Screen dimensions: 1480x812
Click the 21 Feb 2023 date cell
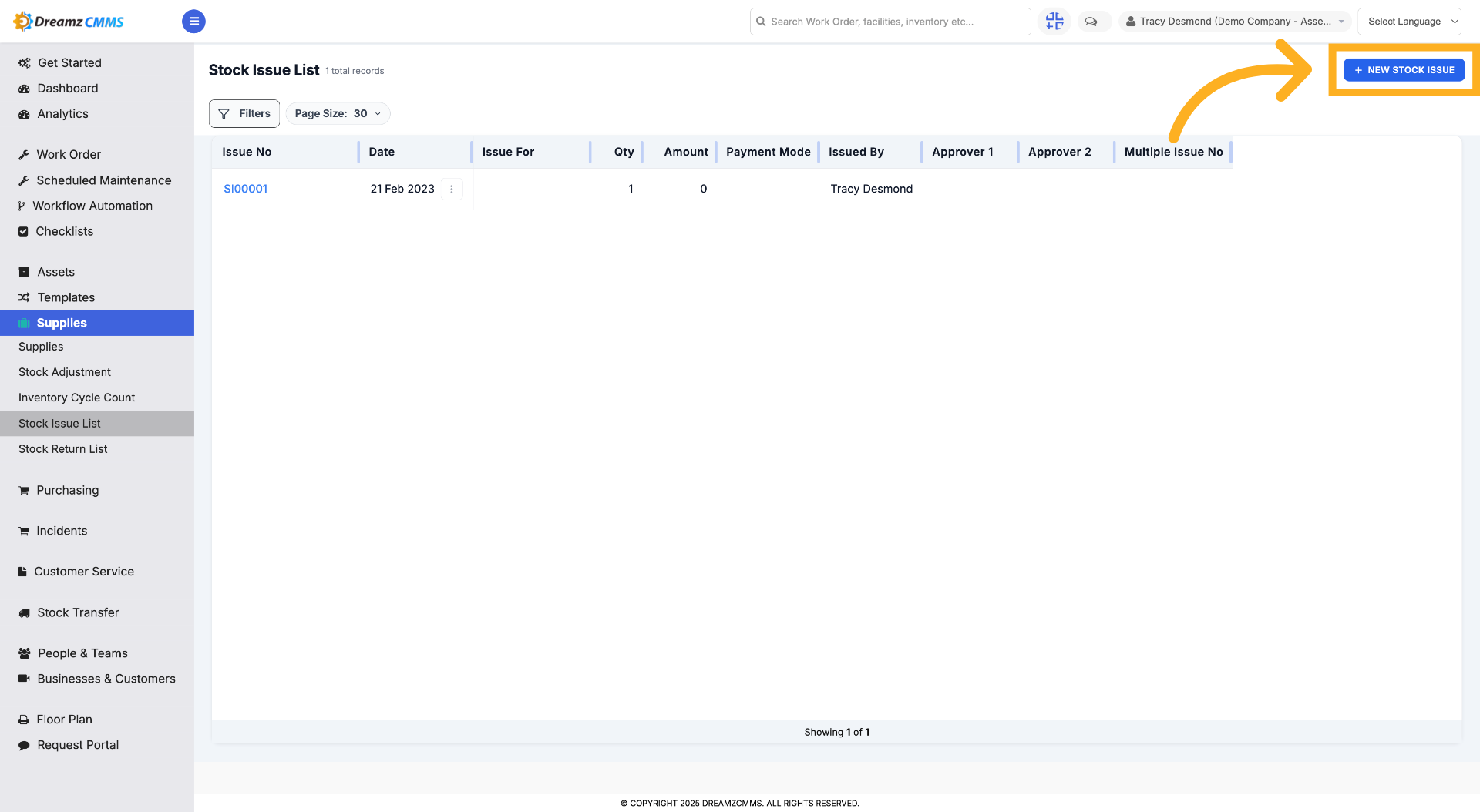pos(402,189)
